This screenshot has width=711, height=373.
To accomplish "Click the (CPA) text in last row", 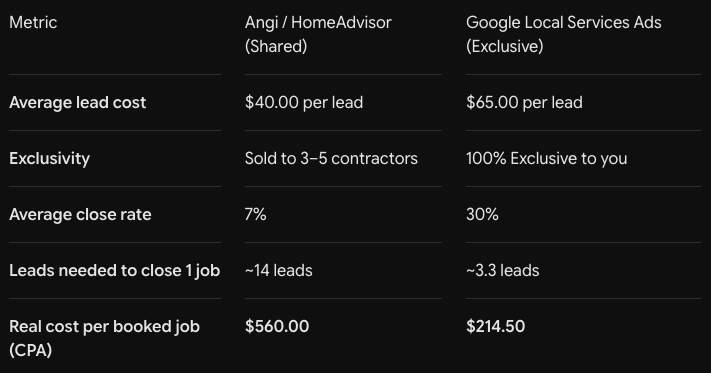I will (x=30, y=350).
